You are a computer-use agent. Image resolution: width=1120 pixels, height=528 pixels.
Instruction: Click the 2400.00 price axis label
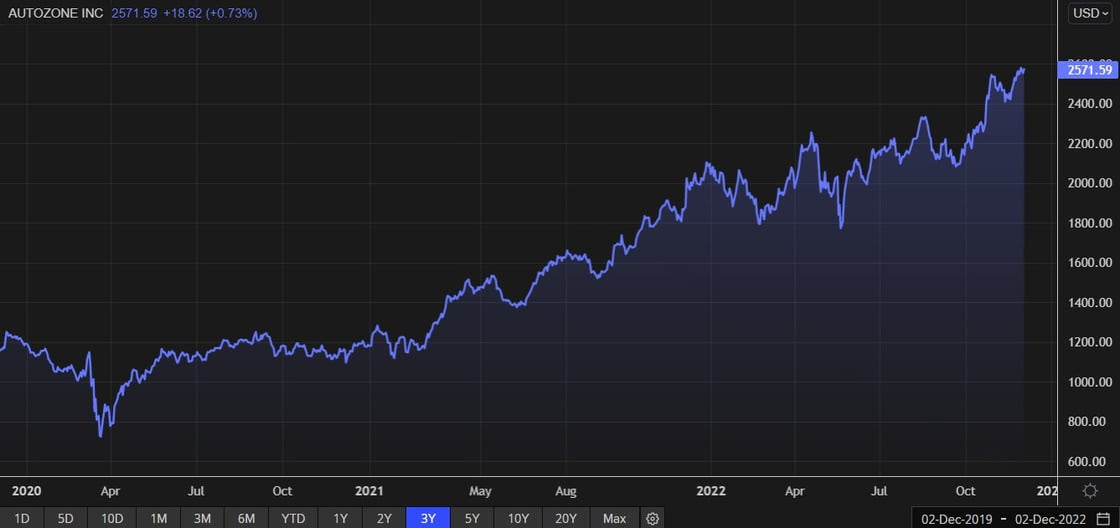pos(1089,104)
